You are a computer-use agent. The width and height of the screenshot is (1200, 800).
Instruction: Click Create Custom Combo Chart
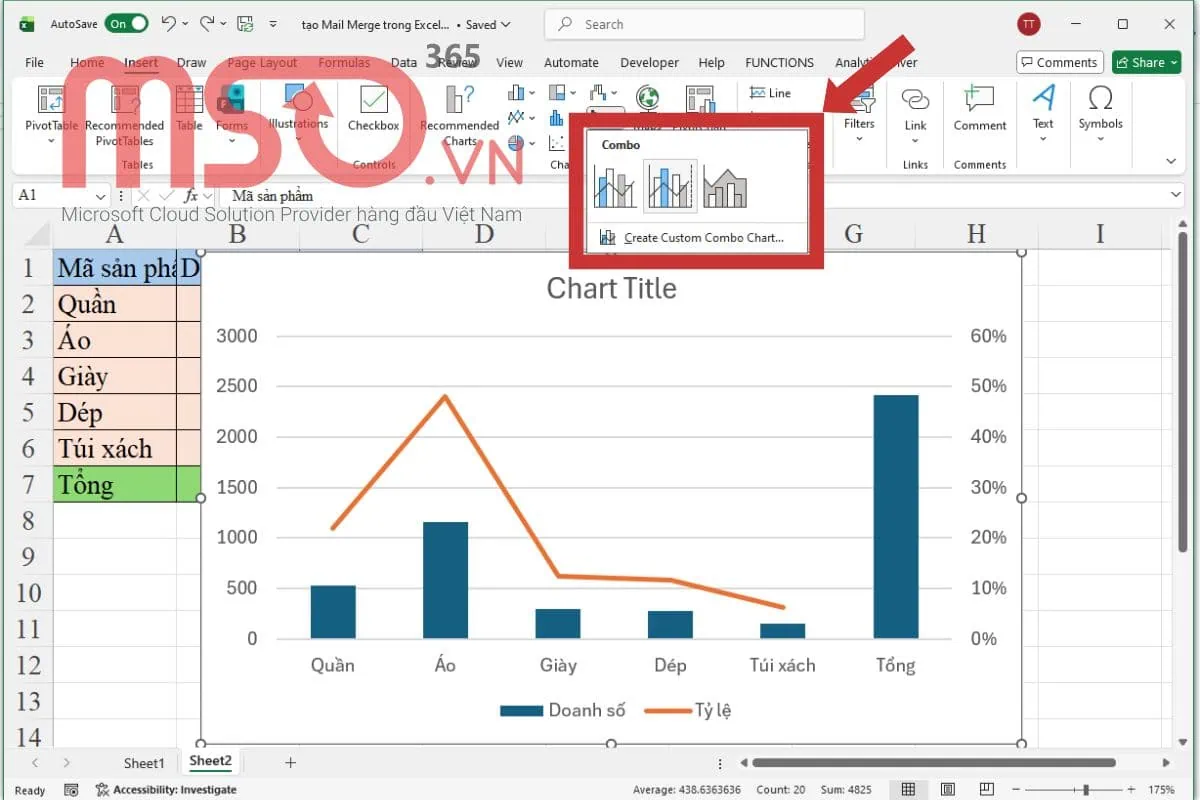click(x=699, y=237)
